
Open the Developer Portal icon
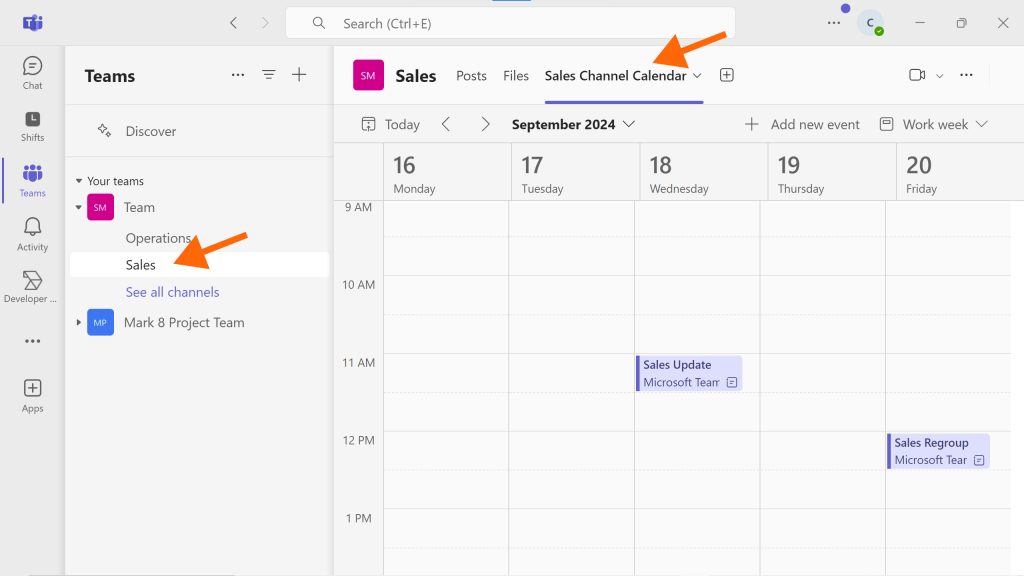pyautogui.click(x=31, y=287)
